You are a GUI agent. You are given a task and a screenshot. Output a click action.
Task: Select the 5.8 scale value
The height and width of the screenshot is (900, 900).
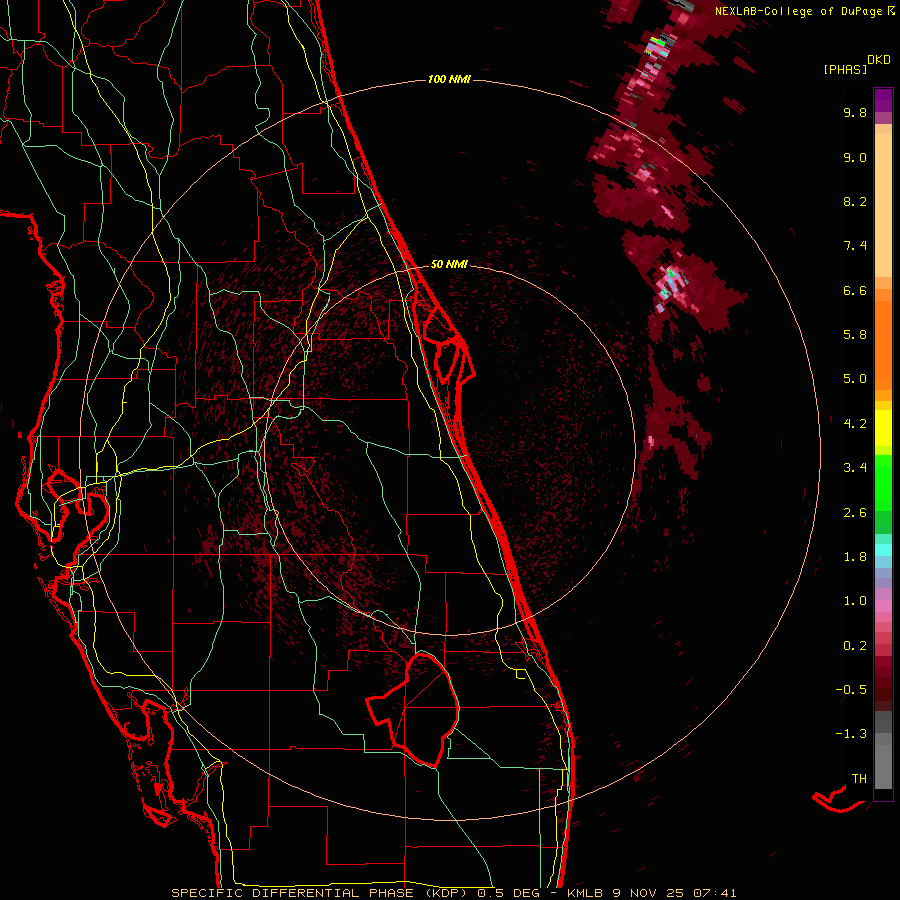pos(855,335)
